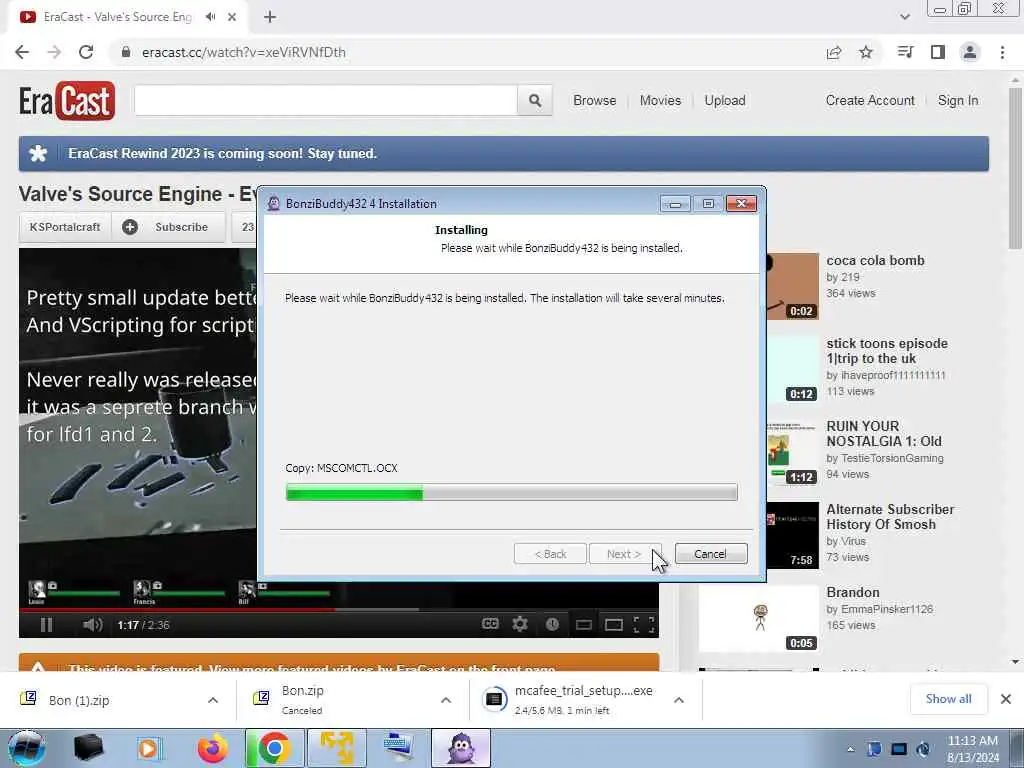Click the EraCast Rewind 2023 banner
Image resolution: width=1024 pixels, height=768 pixels.
(x=504, y=154)
